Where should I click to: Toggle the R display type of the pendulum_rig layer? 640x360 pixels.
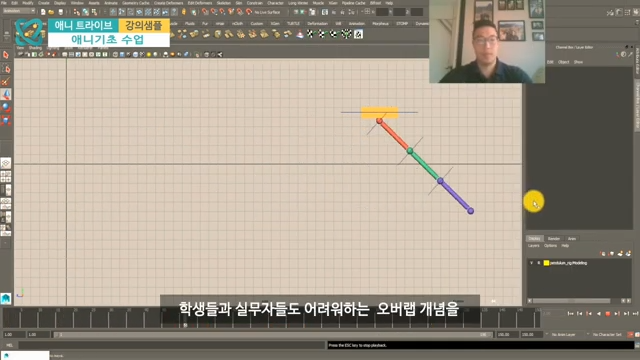tap(539, 263)
